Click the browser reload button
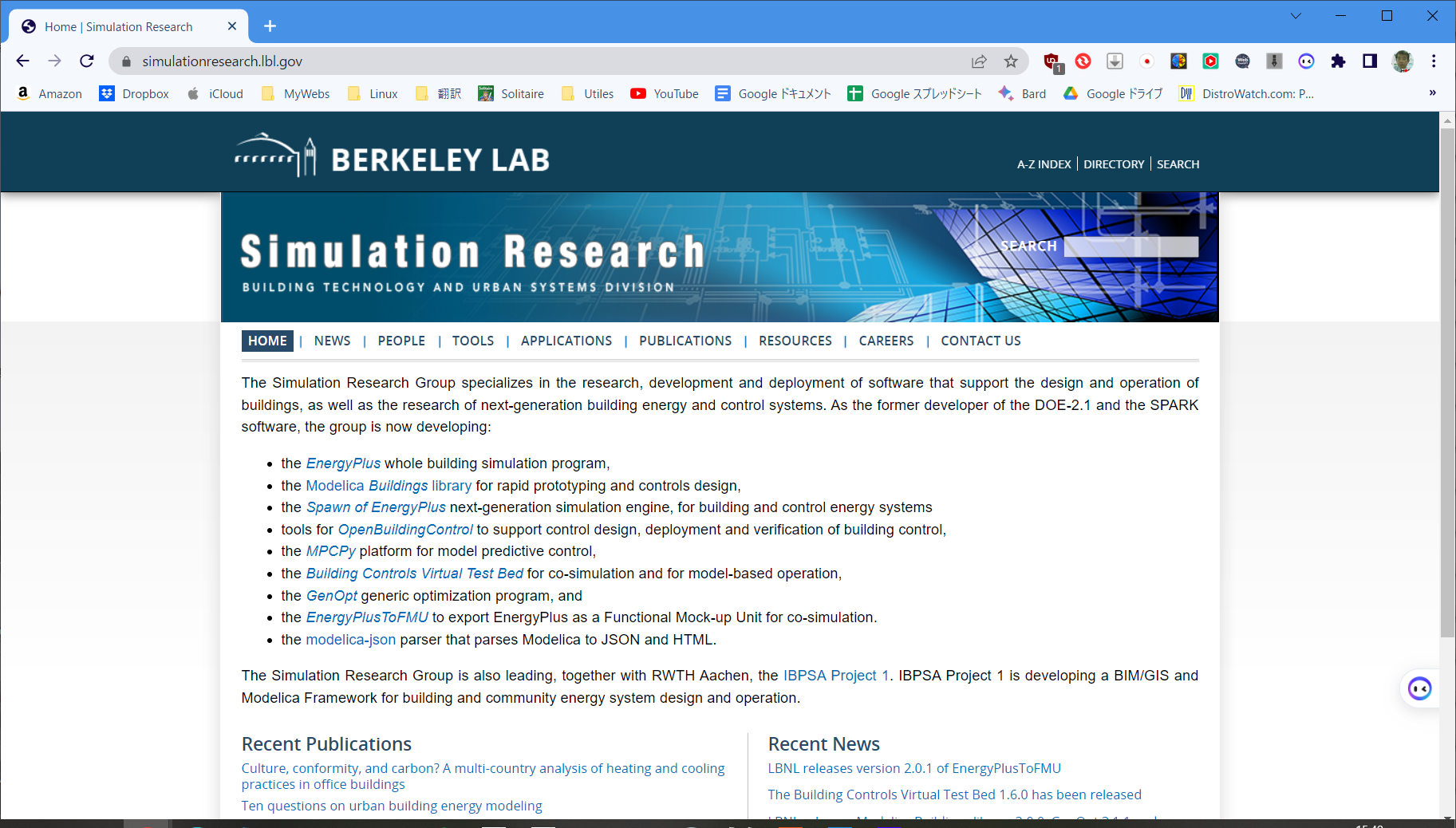 tap(87, 61)
